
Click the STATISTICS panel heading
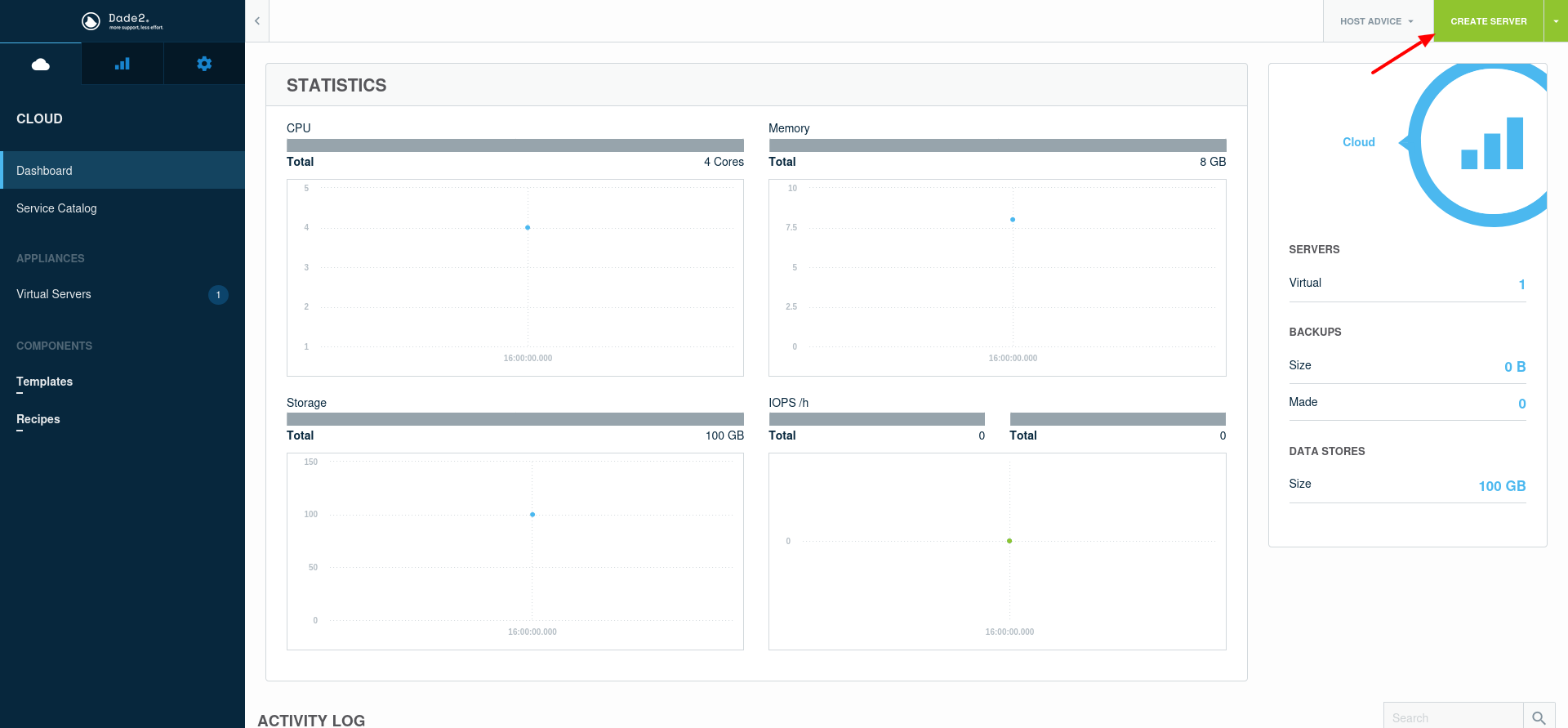coord(336,85)
